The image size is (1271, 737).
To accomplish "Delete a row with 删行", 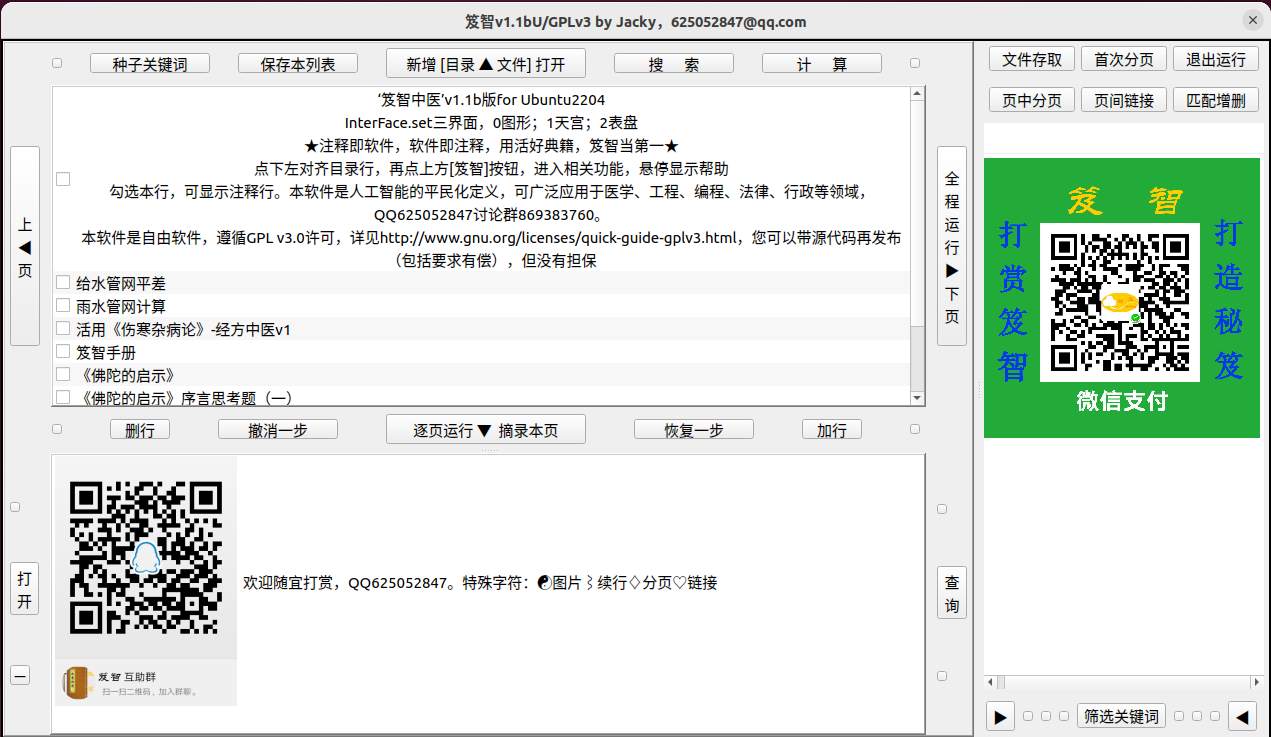I will click(x=139, y=430).
